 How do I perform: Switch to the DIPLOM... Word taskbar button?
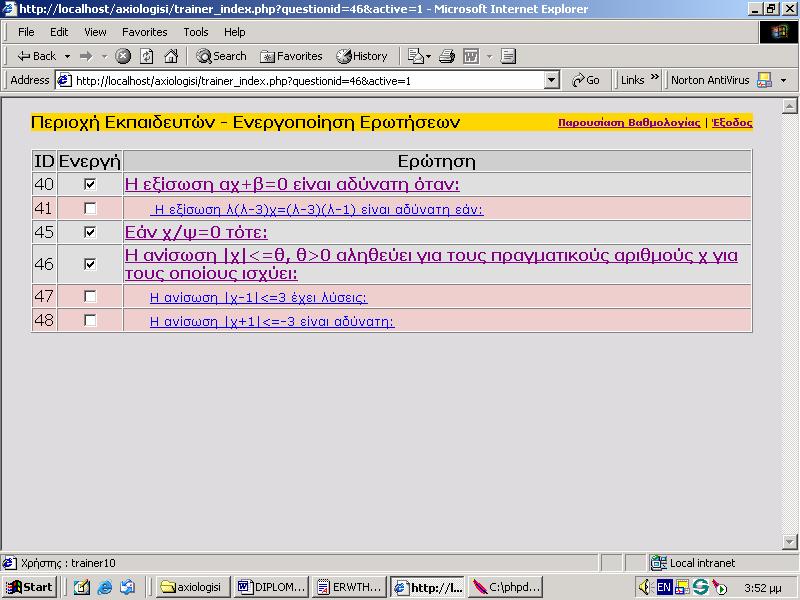(x=272, y=587)
